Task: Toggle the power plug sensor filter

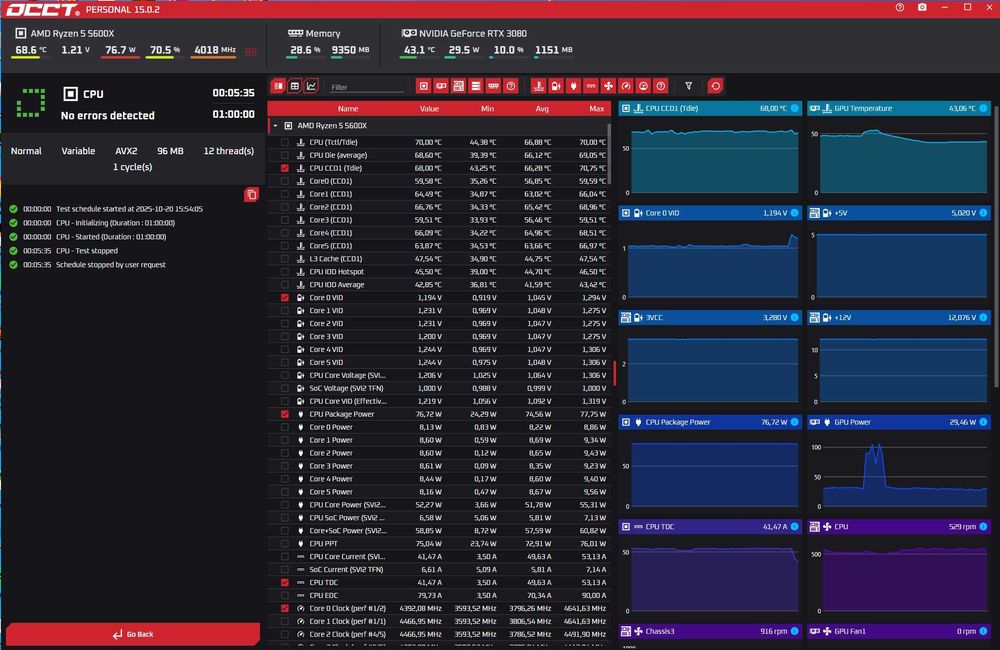Action: click(x=573, y=86)
